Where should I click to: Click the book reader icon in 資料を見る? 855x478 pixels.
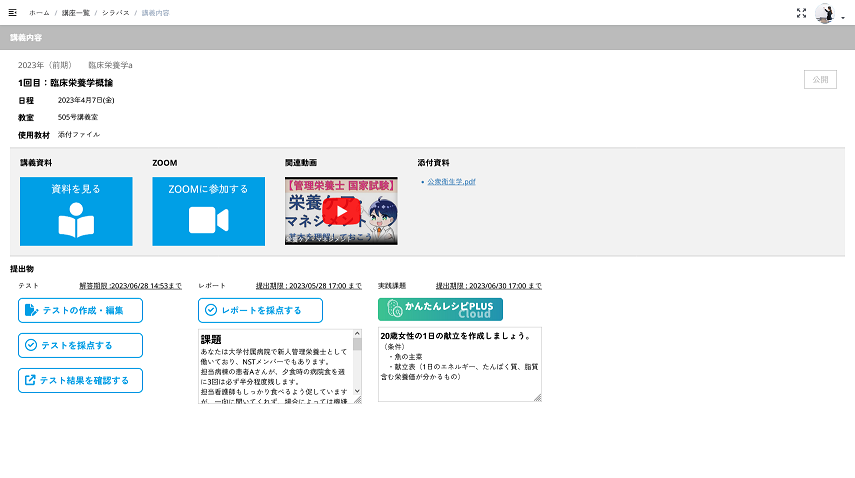[x=76, y=220]
